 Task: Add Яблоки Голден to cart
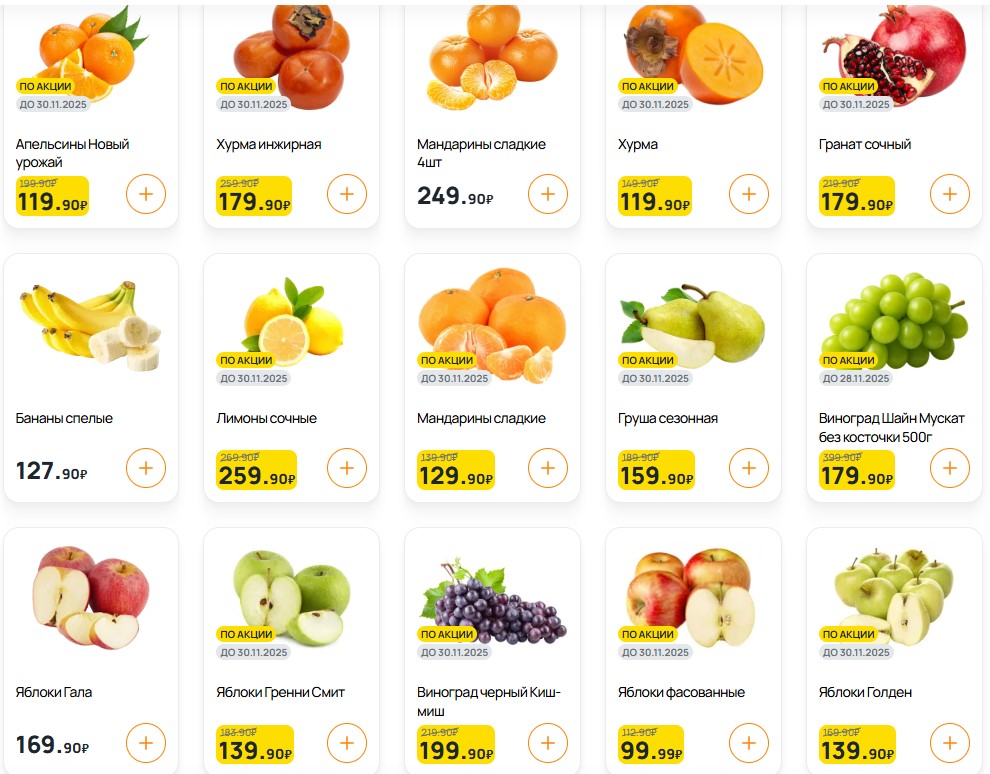coord(950,742)
